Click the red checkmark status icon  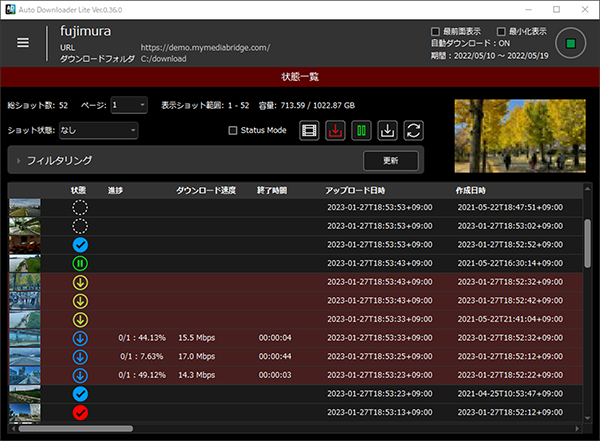click(x=80, y=412)
